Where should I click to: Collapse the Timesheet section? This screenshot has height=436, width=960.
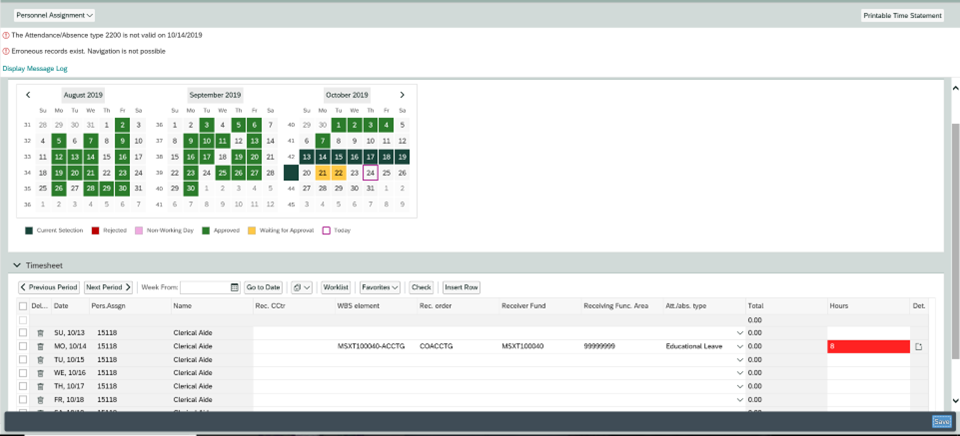[x=17, y=266]
